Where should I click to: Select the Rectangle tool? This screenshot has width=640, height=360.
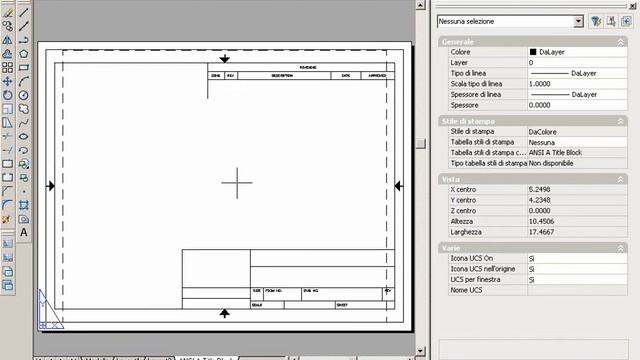(x=24, y=67)
